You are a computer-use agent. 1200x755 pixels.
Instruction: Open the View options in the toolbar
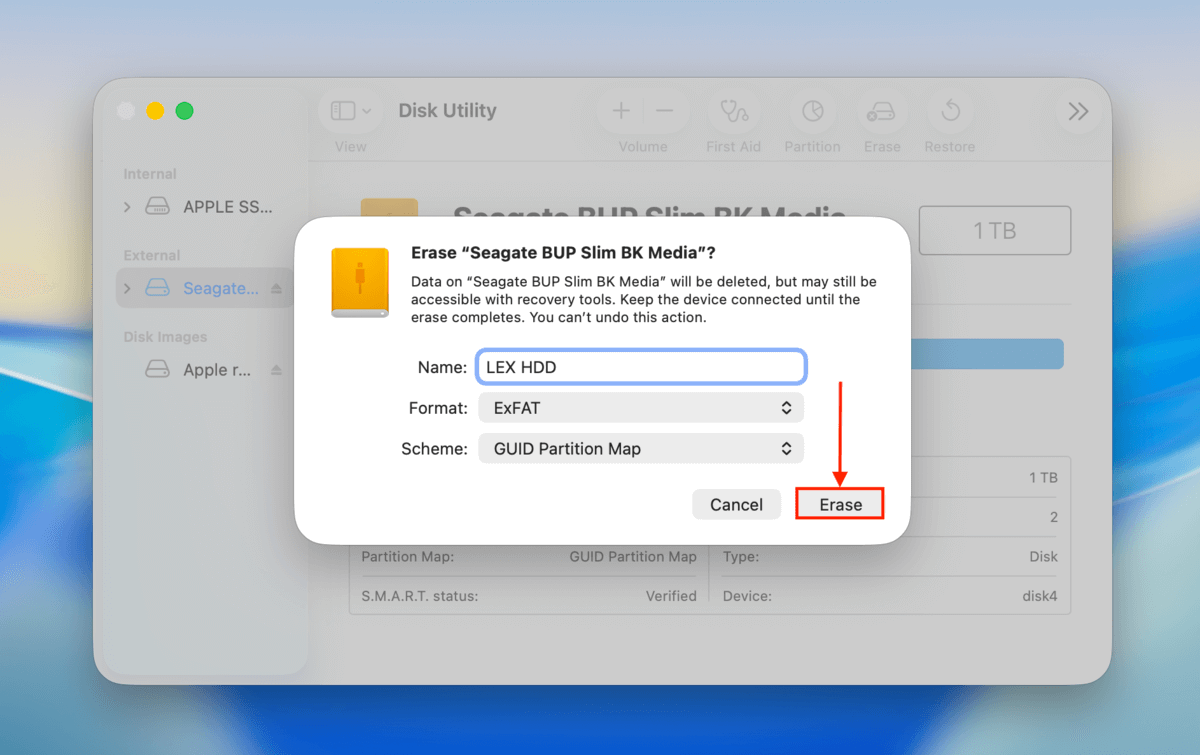(349, 110)
